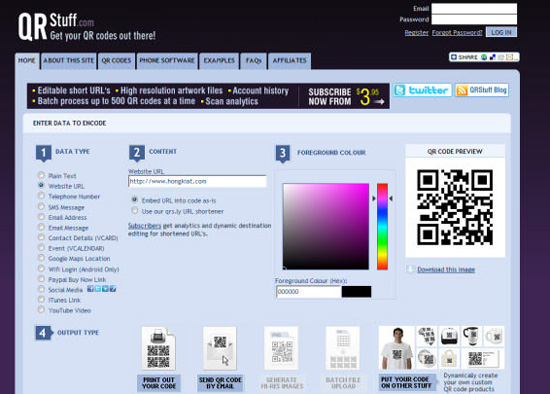550x394 pixels.
Task: Click the Share widget icon
Action: (454, 57)
